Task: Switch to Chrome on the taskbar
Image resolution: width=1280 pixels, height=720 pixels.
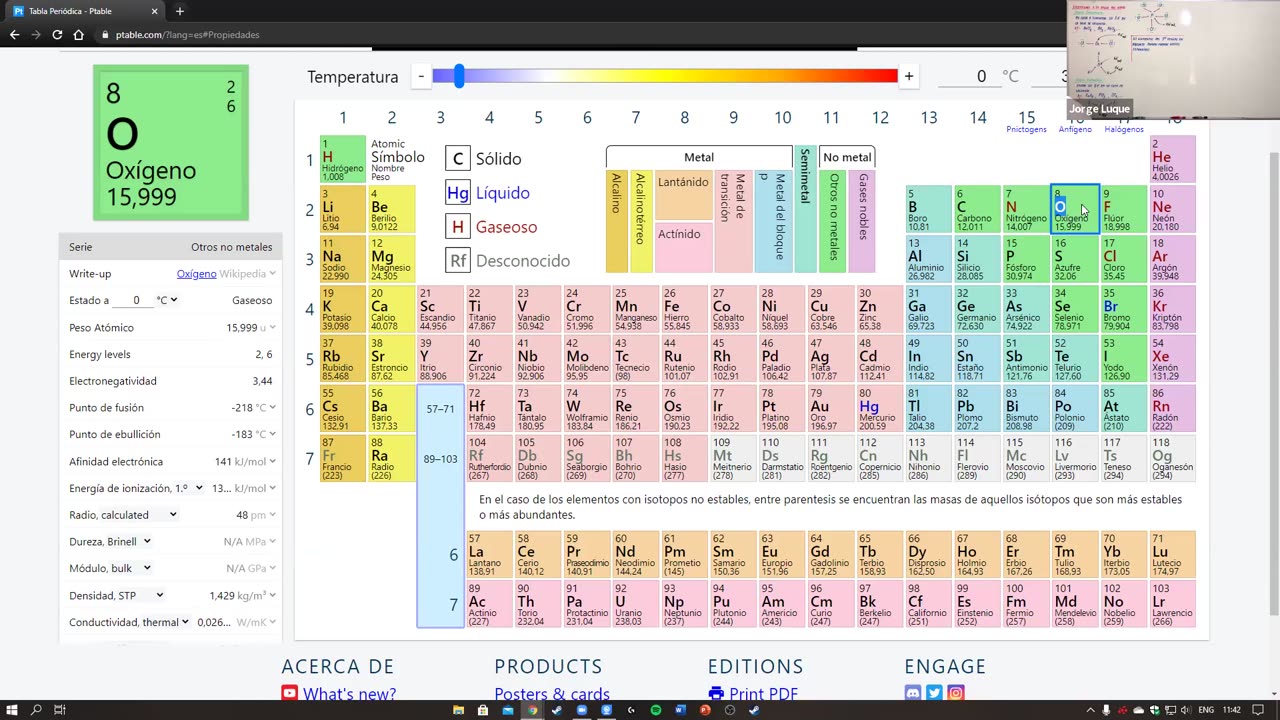Action: [533, 710]
